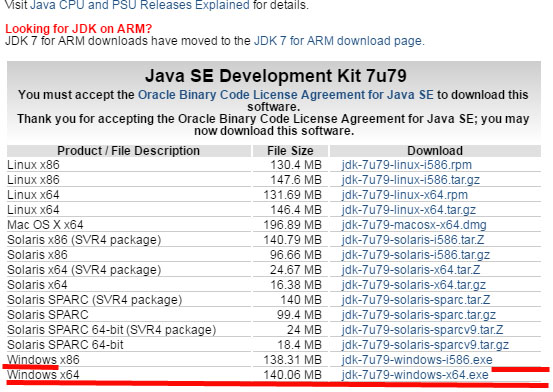The image size is (553, 392).
Task: Click the 16.38 MB file size
Action: tap(296, 285)
